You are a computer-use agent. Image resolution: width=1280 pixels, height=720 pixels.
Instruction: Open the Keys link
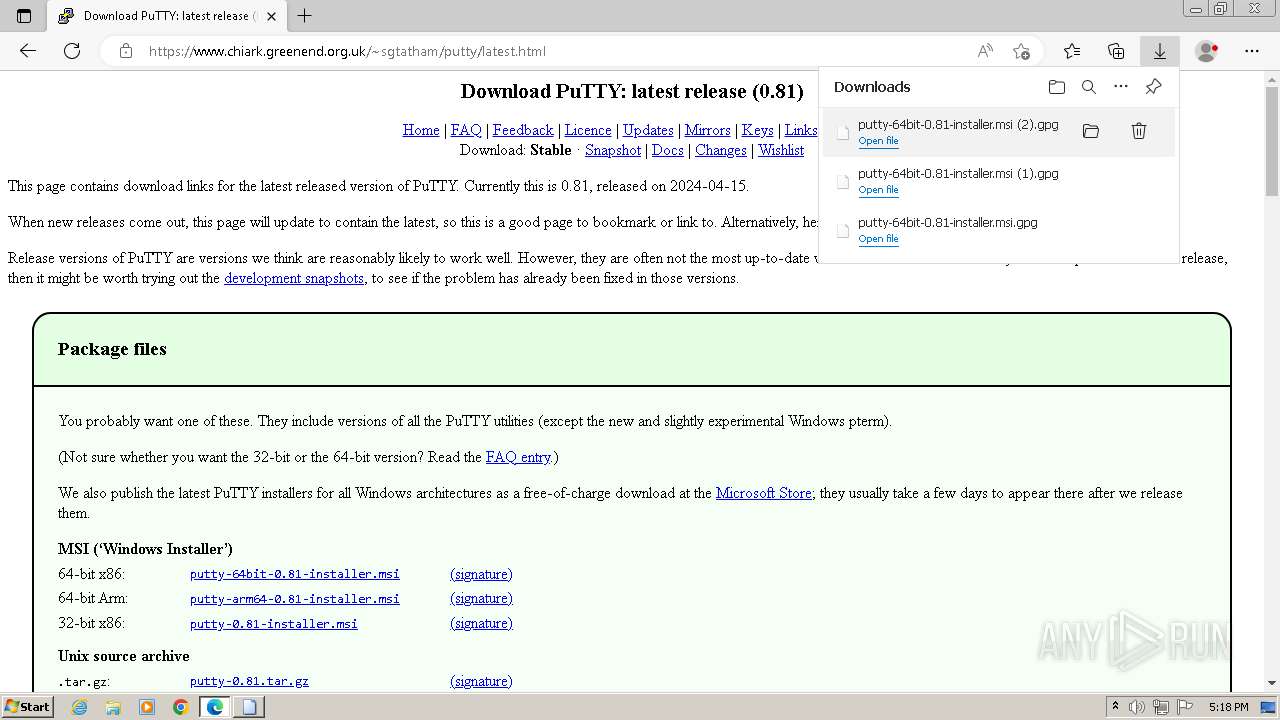pos(757,130)
